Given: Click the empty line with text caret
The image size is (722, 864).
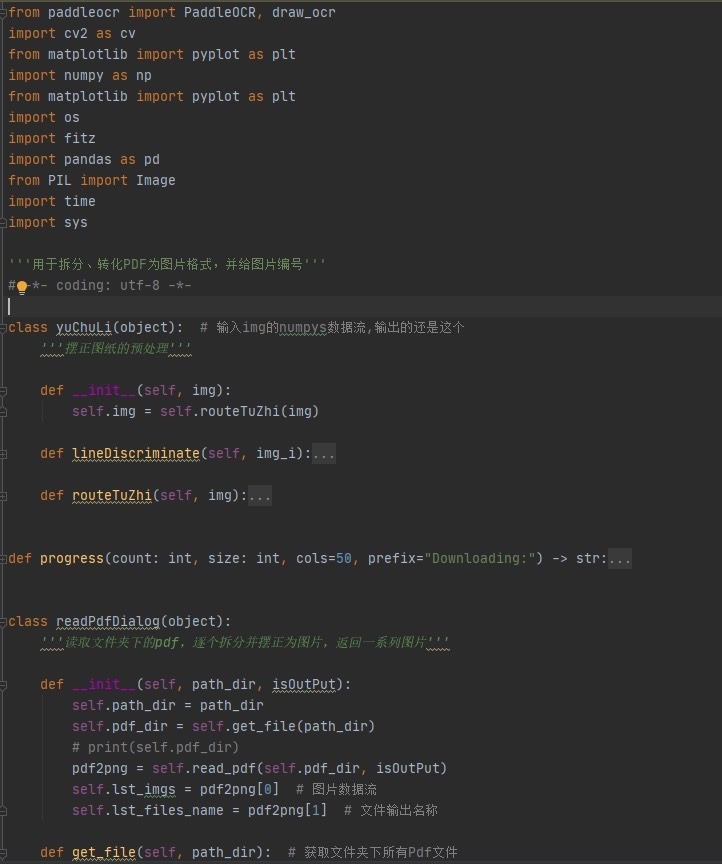Looking at the screenshot, I should 361,307.
